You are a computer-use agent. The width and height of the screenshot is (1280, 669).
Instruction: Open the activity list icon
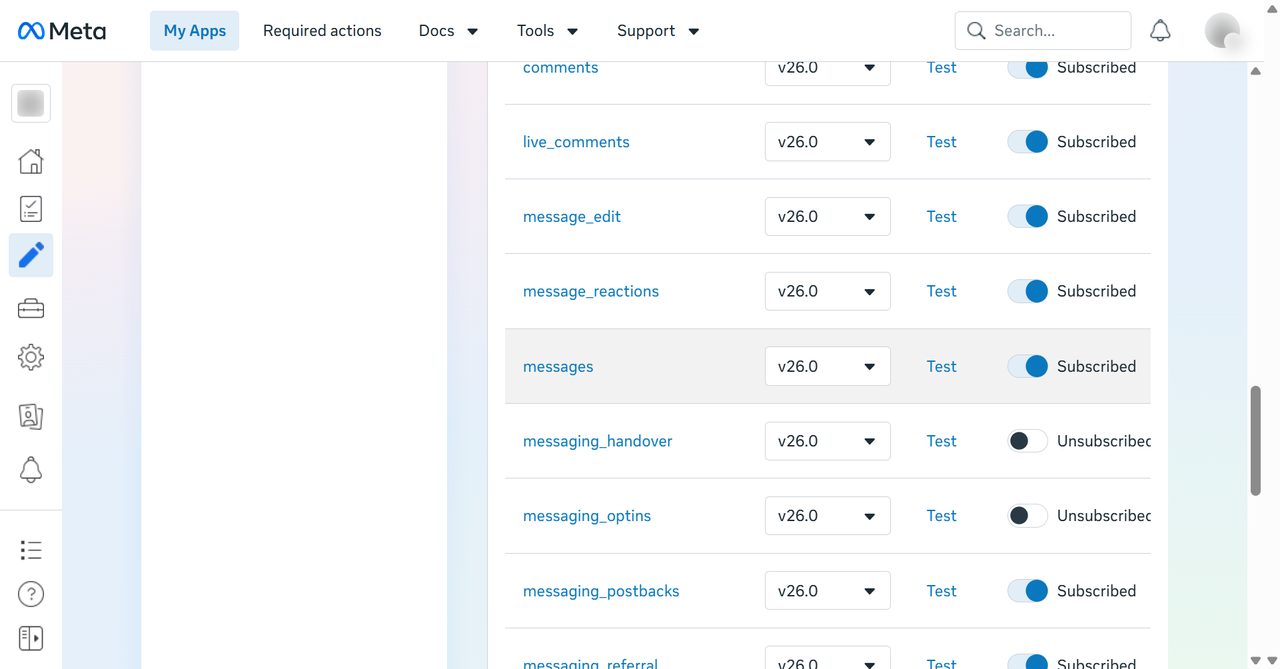click(31, 549)
